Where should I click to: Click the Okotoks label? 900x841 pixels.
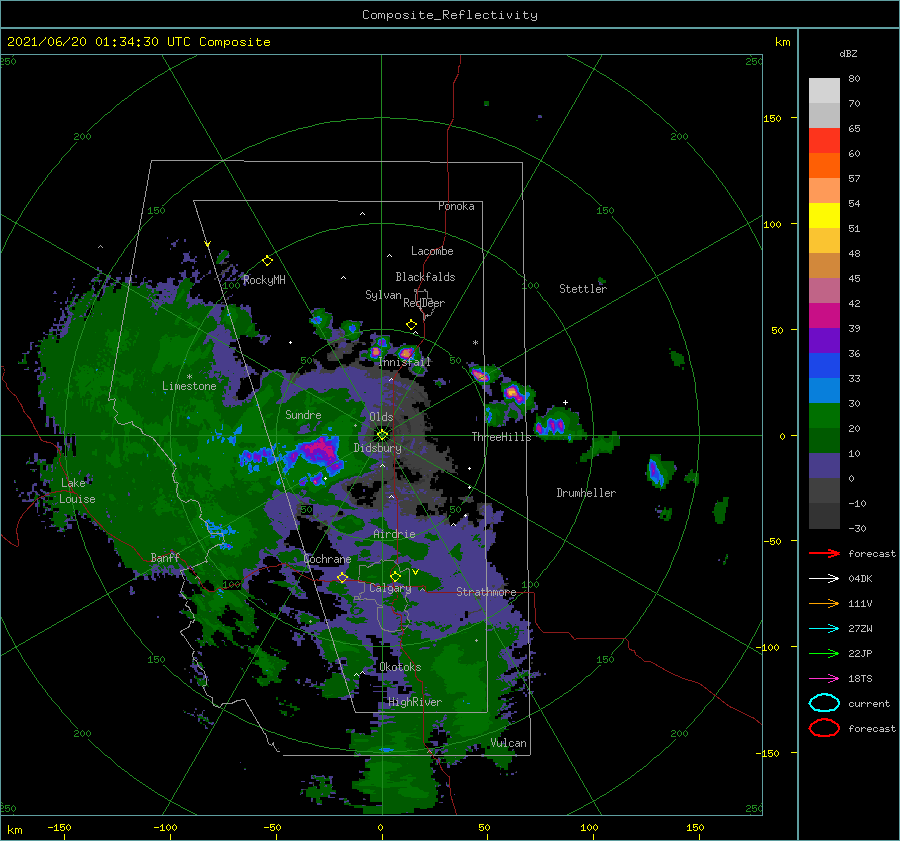(400, 667)
